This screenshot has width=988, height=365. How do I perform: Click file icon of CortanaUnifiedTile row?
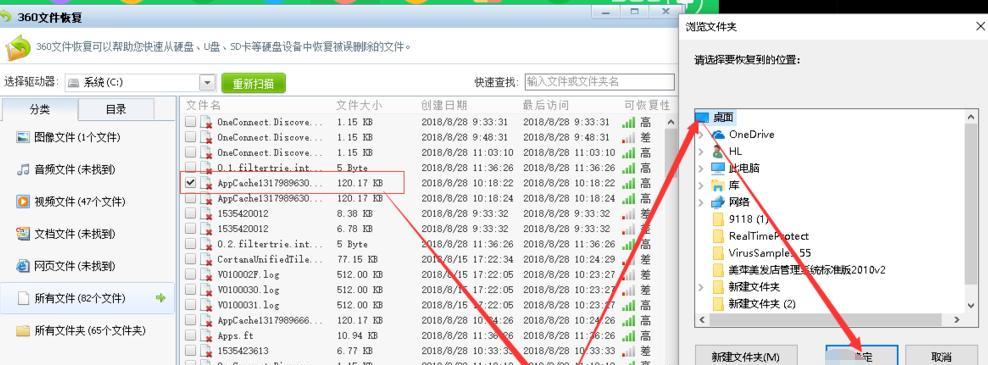pos(206,260)
